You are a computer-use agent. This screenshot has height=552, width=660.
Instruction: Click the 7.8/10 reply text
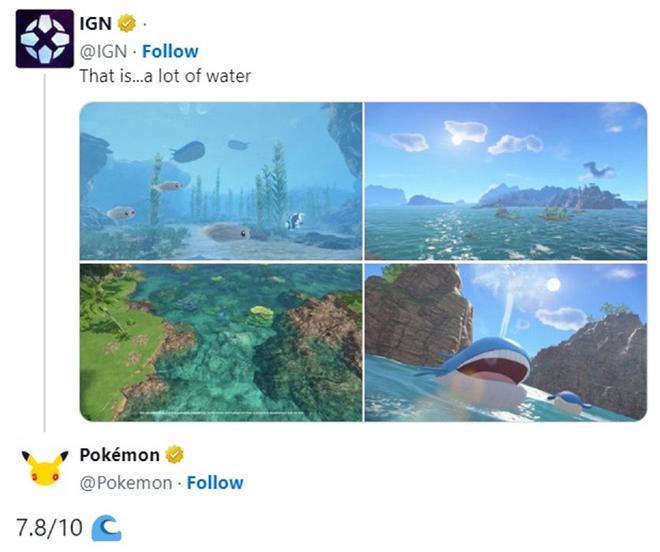pos(49,528)
